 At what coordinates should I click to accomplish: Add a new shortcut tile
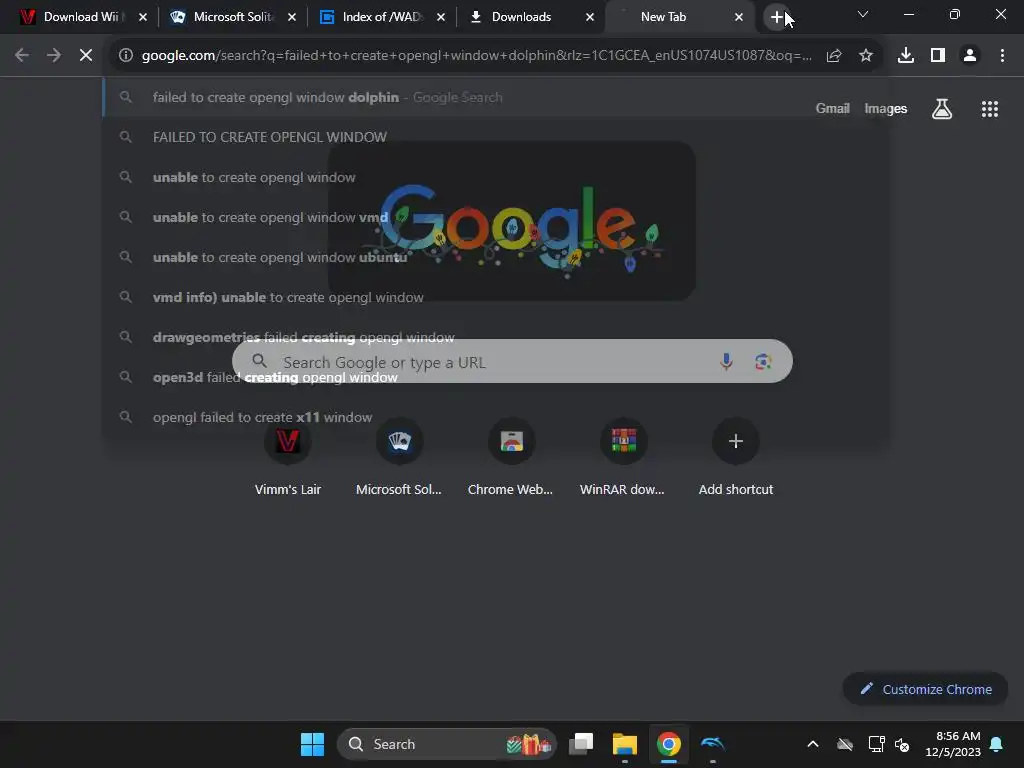[x=735, y=457]
